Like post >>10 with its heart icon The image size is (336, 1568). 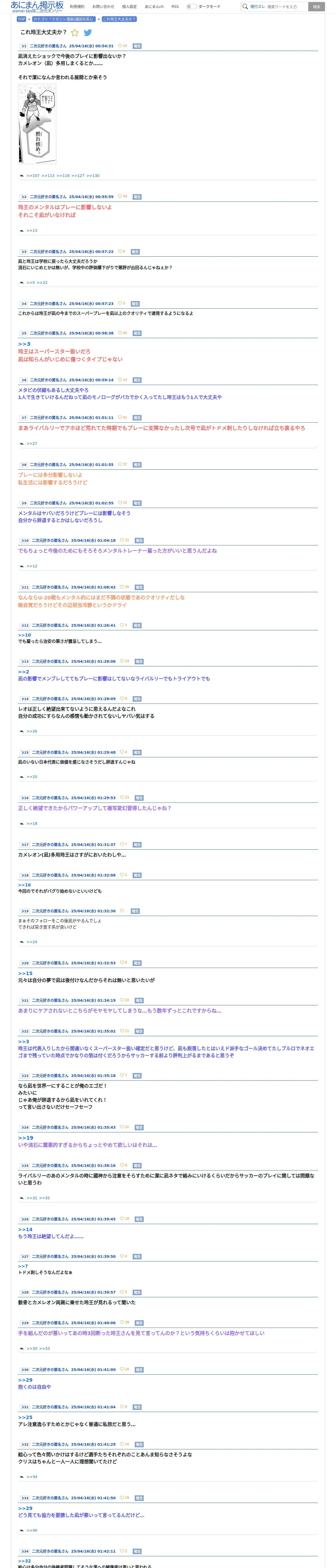(x=122, y=540)
